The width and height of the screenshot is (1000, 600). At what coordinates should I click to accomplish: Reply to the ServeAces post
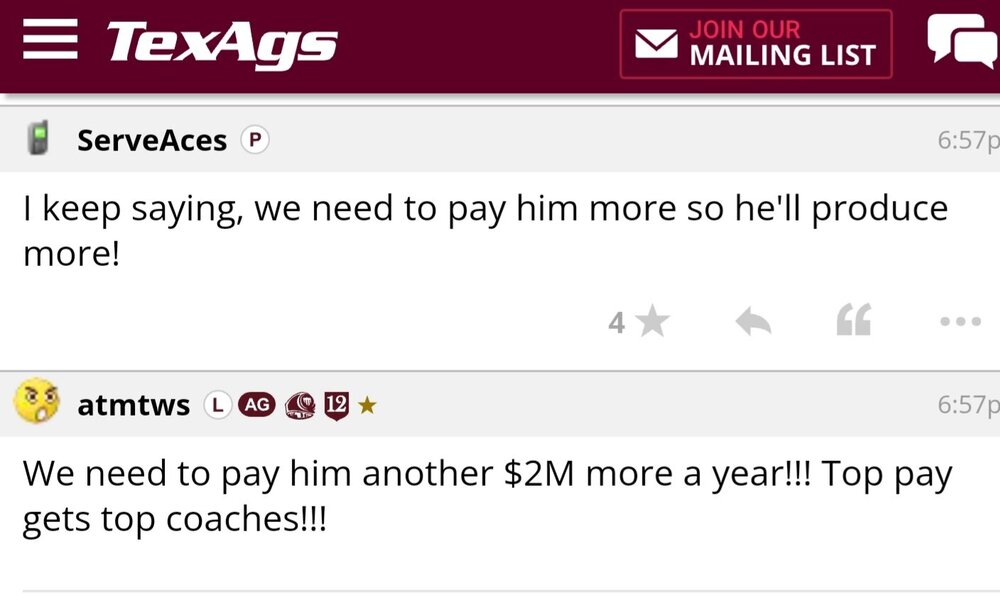pyautogui.click(x=753, y=322)
